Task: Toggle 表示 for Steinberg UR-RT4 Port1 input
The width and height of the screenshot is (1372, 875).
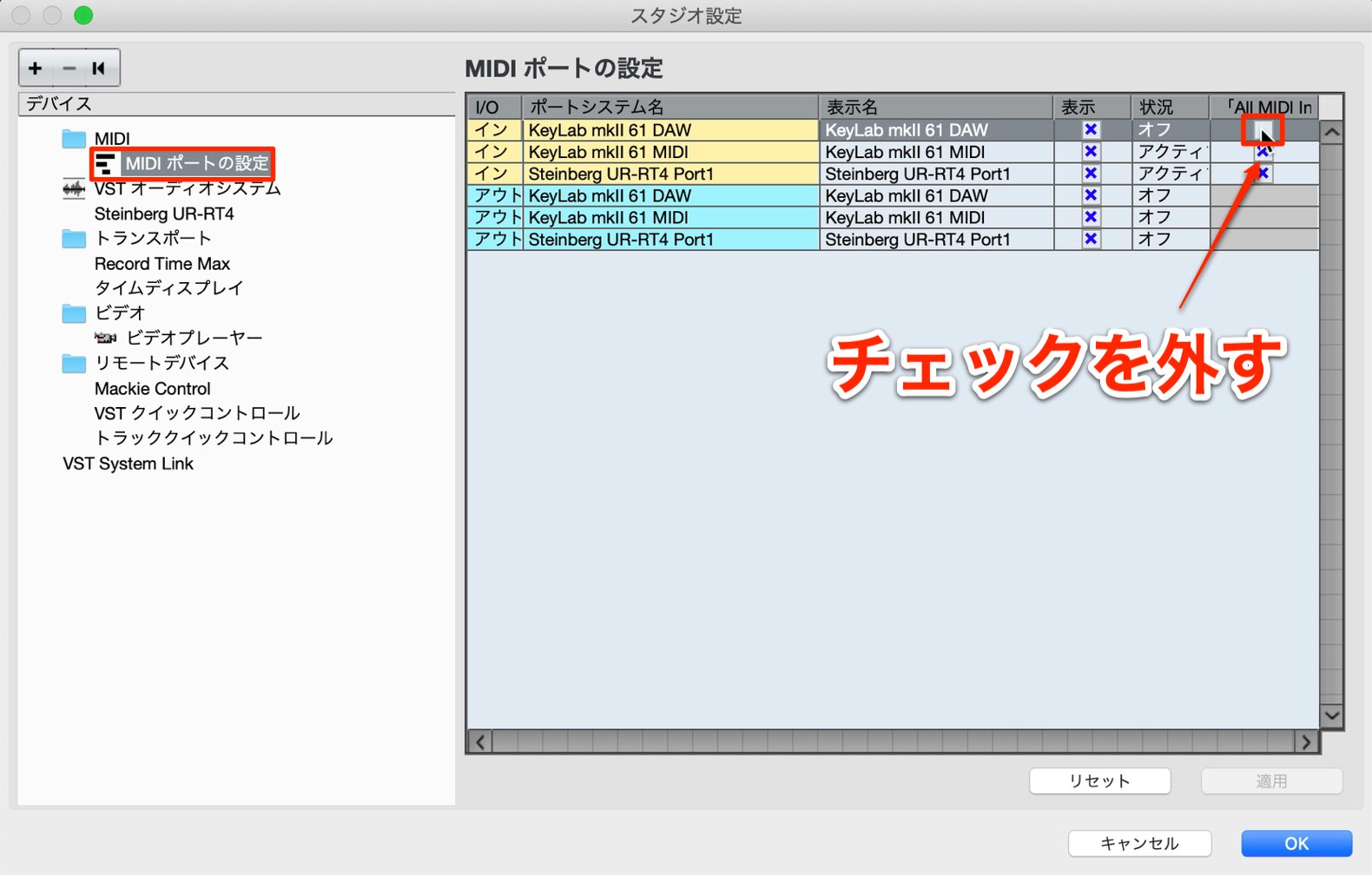Action: (1091, 174)
